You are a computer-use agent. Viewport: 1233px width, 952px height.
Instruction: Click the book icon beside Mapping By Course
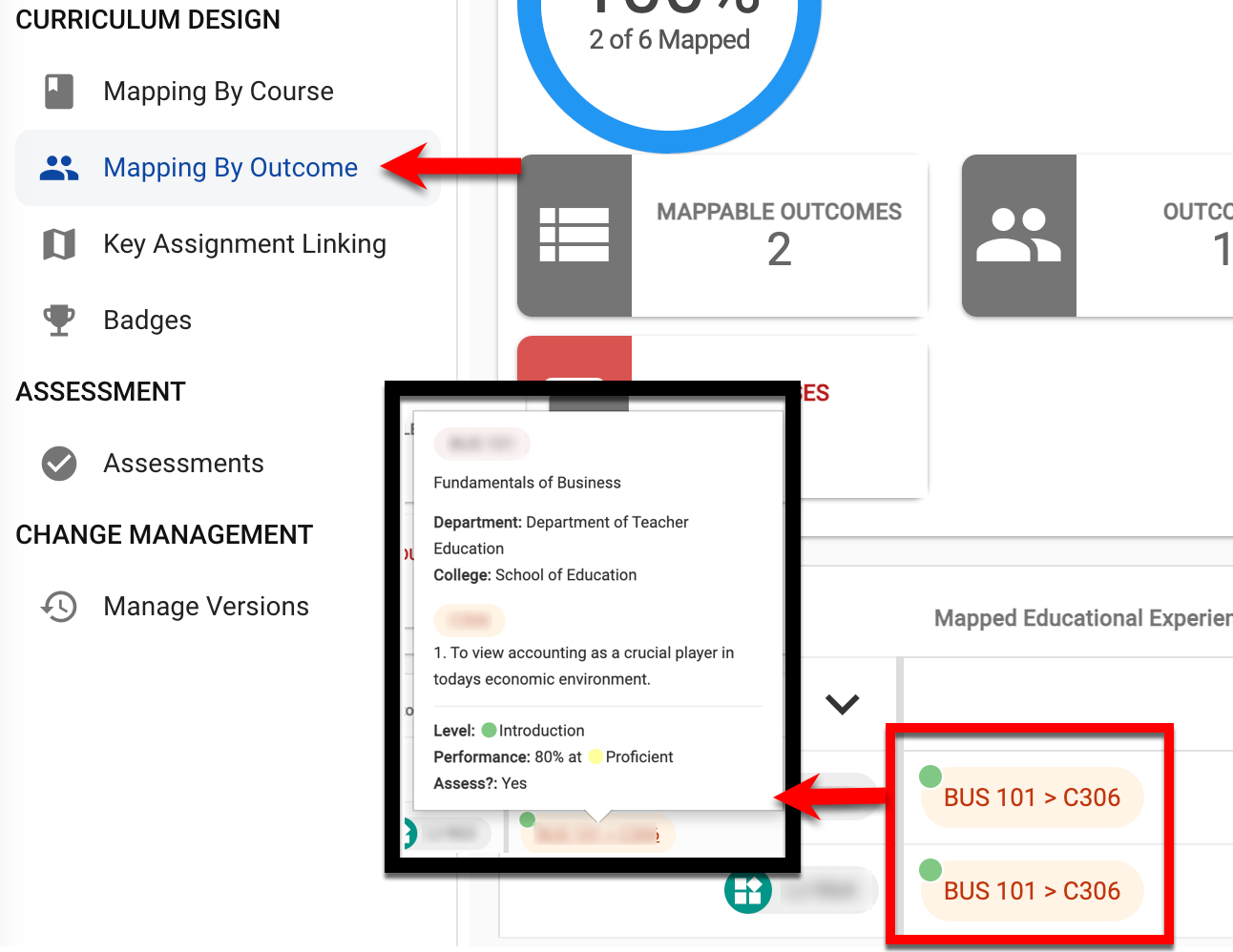point(59,92)
